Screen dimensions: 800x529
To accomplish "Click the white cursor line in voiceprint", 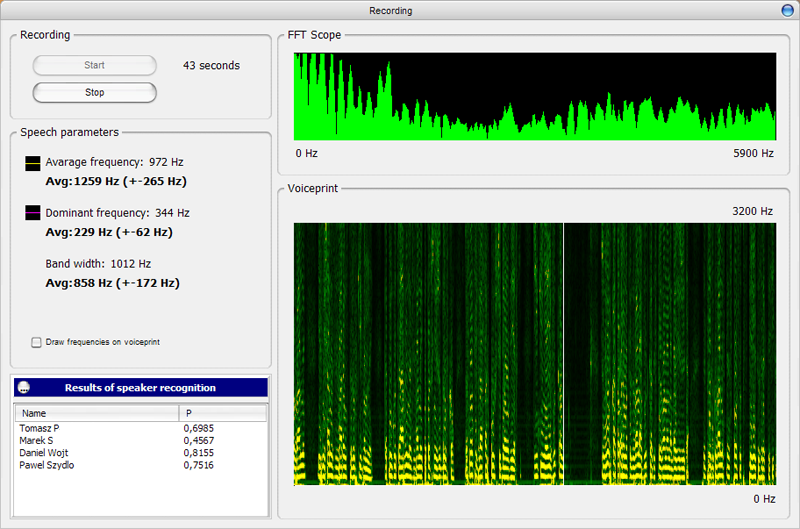I will click(x=563, y=354).
